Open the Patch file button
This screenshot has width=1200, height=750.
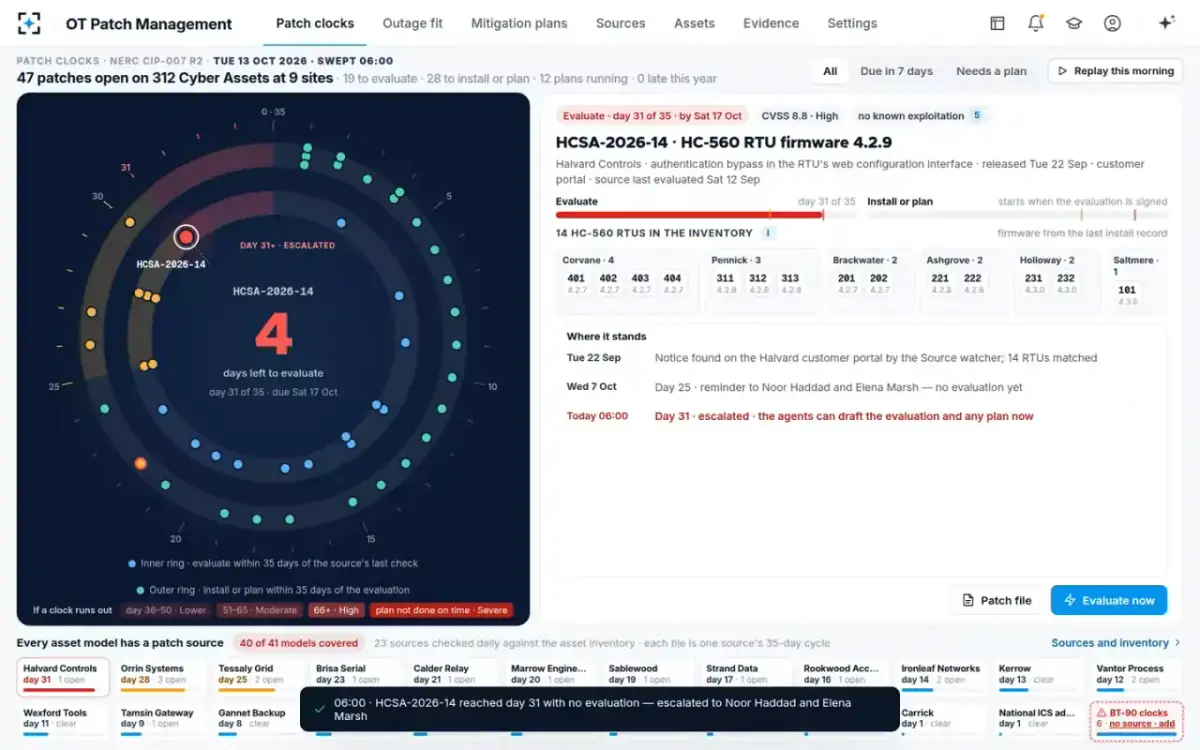996,600
